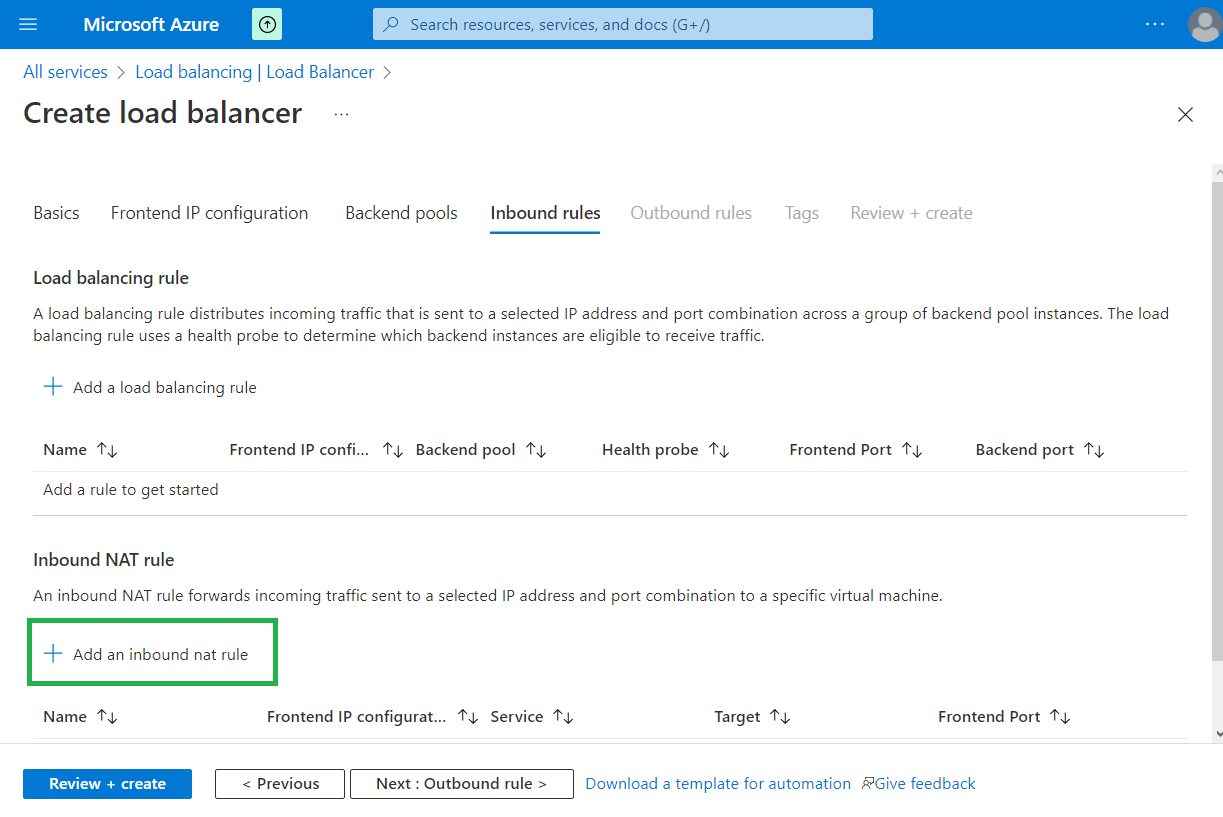Switch to the Frontend IP configuration tab
This screenshot has height=817, width=1223.
click(x=210, y=213)
